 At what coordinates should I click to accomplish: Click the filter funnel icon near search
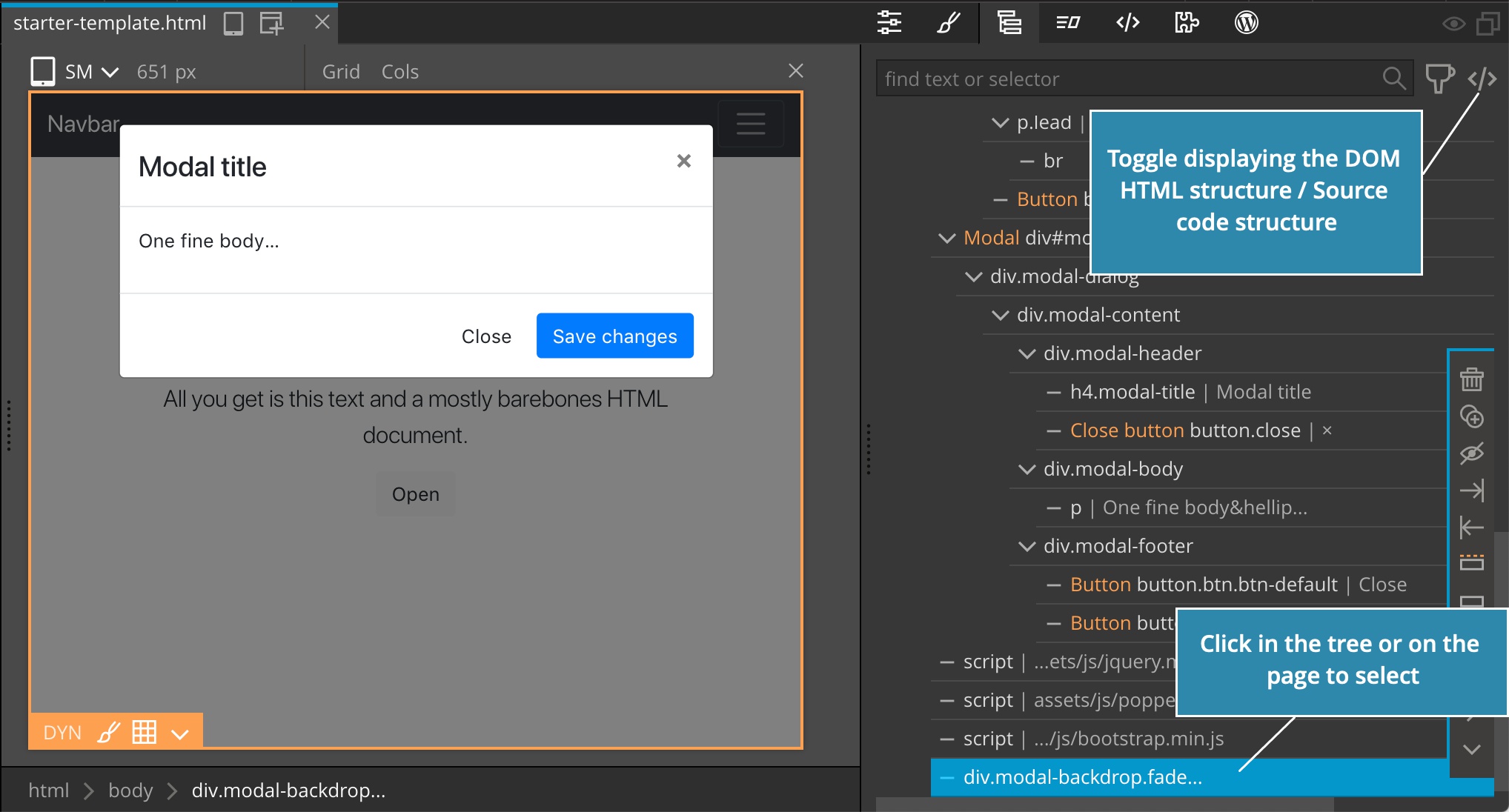point(1439,79)
